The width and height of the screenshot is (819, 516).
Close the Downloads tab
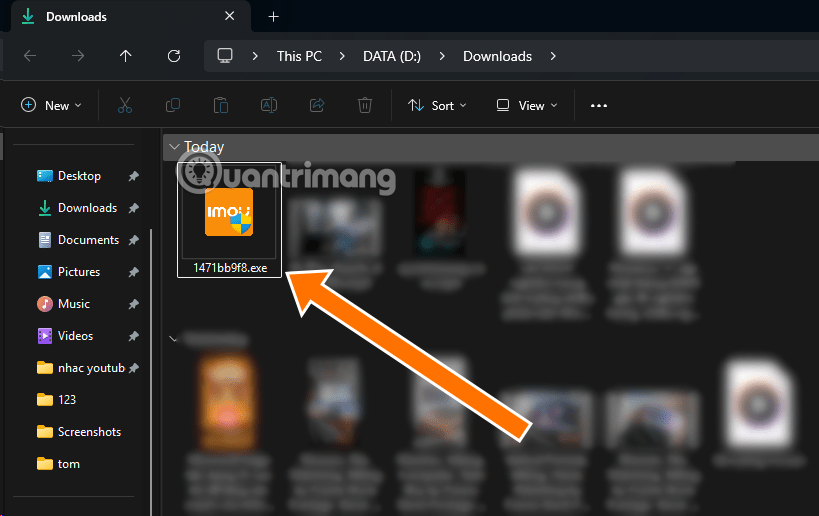229,16
